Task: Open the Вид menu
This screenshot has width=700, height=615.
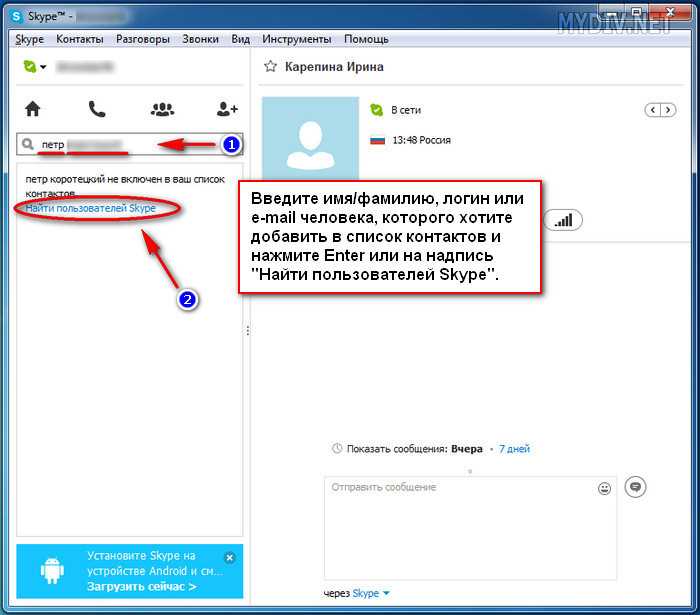Action: point(241,39)
